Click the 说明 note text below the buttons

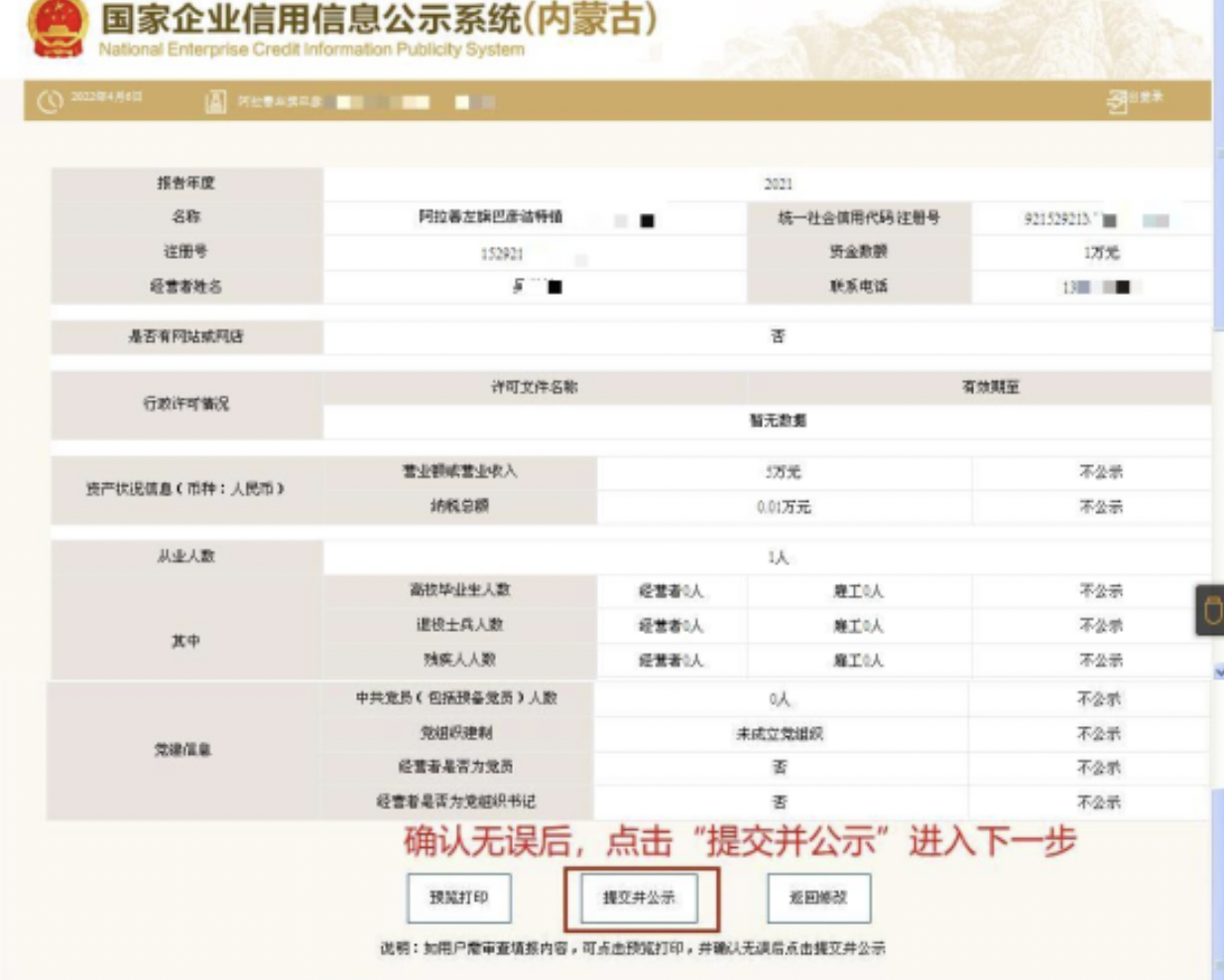coord(633,949)
